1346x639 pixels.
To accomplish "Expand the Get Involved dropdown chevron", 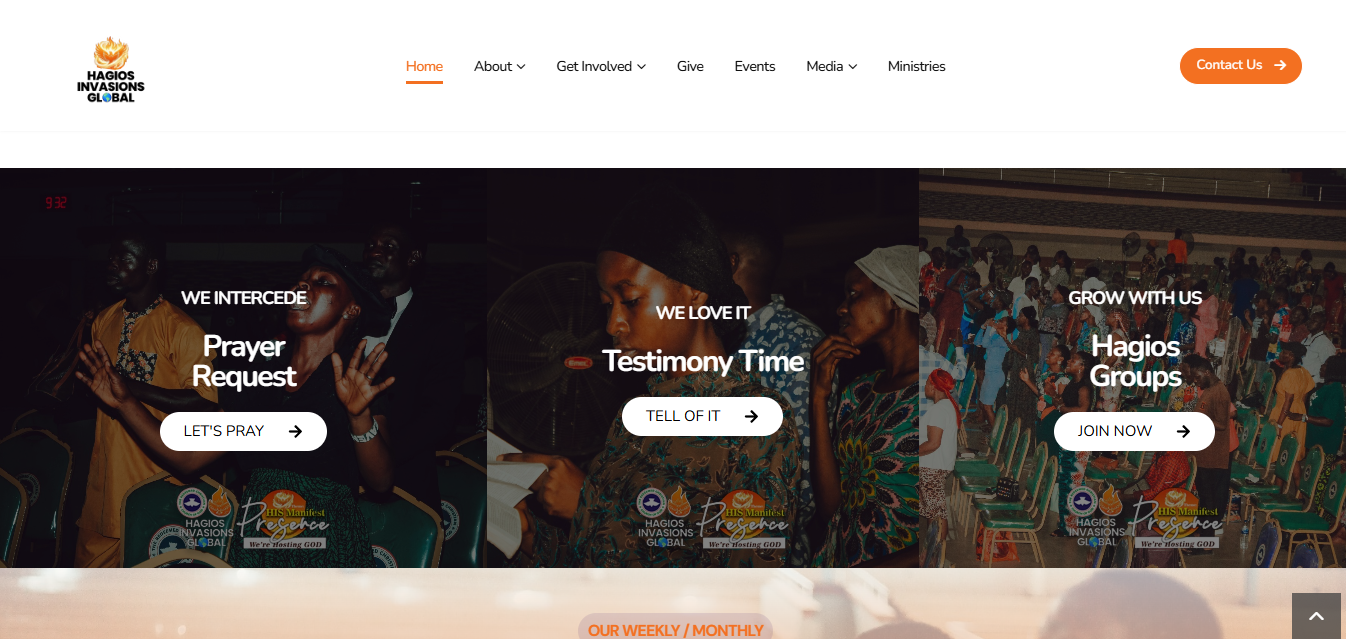I will point(641,67).
